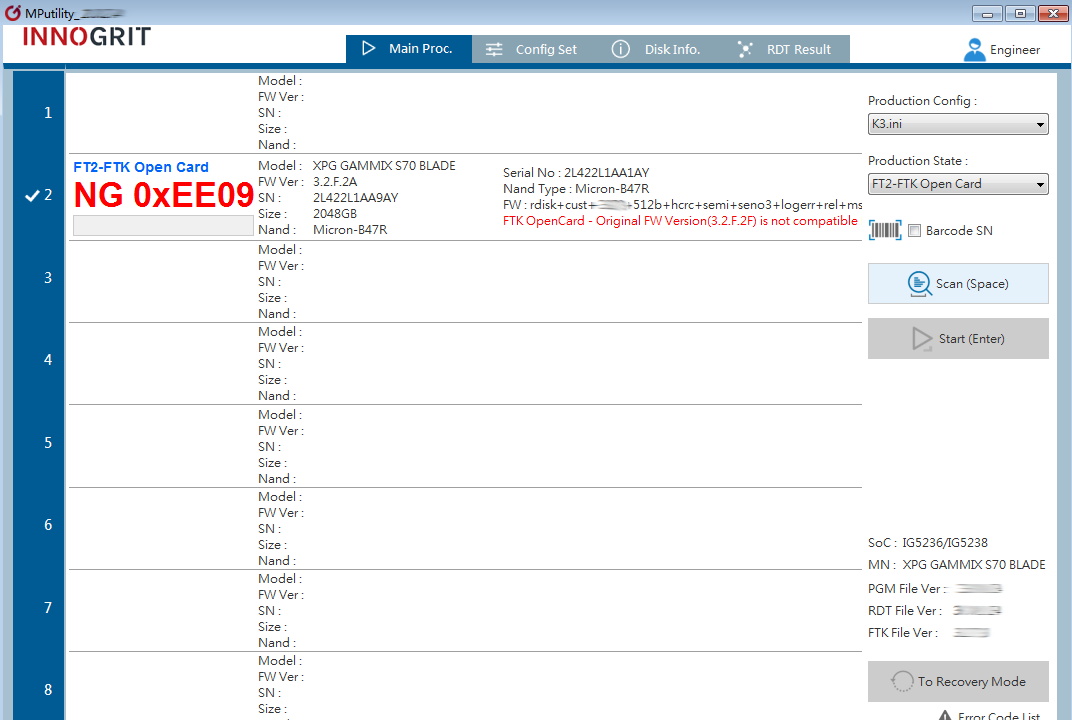Screen dimensions: 1072x720
Task: Click the To Recovery Mode button
Action: tap(958, 681)
